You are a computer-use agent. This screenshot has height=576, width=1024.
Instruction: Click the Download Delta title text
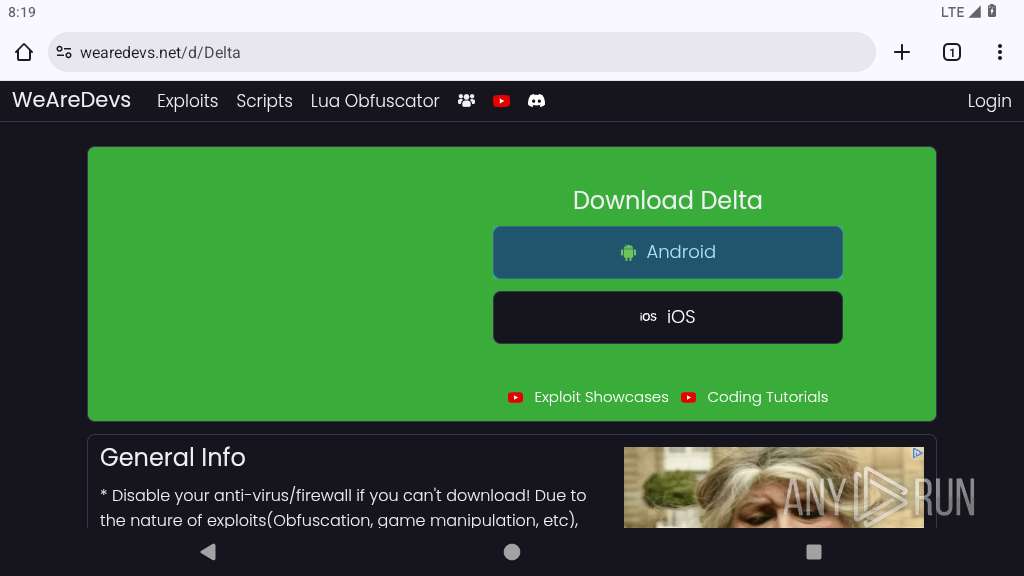(x=667, y=200)
